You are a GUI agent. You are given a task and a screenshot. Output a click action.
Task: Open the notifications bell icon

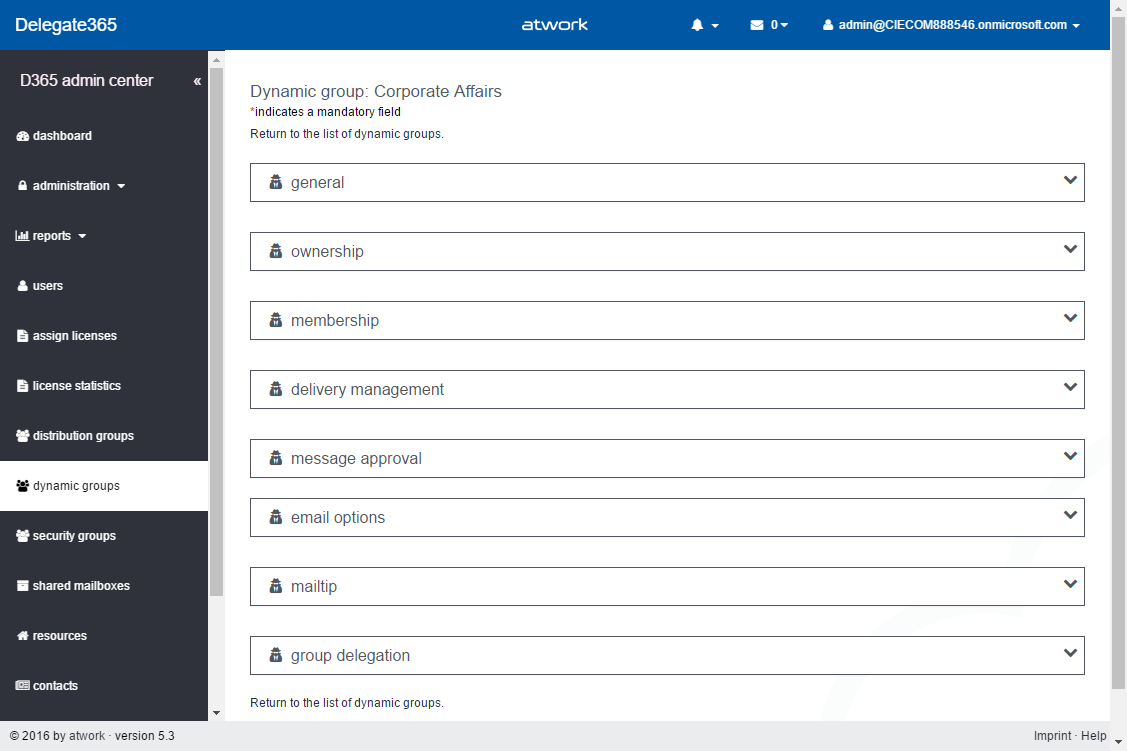(697, 25)
